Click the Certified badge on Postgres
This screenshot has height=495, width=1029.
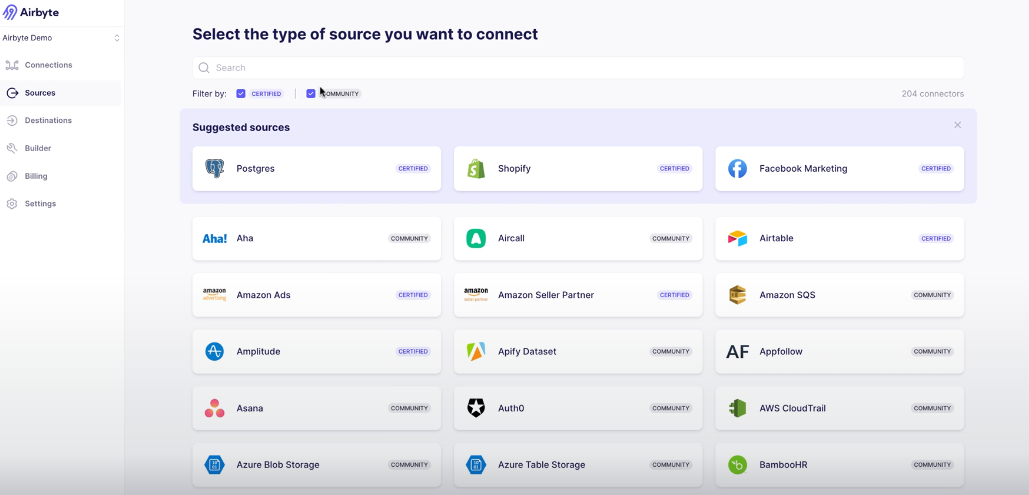point(413,169)
